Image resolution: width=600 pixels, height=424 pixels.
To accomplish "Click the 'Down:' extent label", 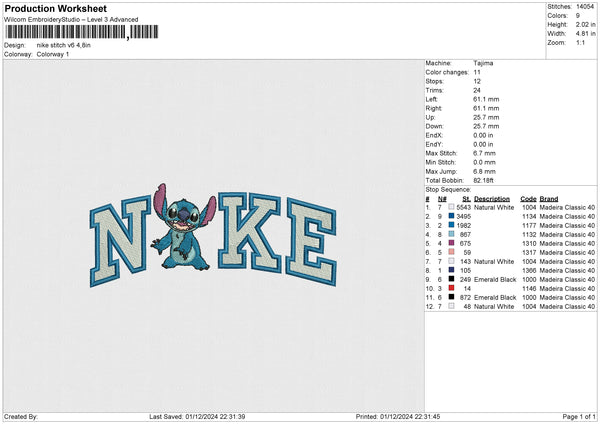I will coord(434,126).
